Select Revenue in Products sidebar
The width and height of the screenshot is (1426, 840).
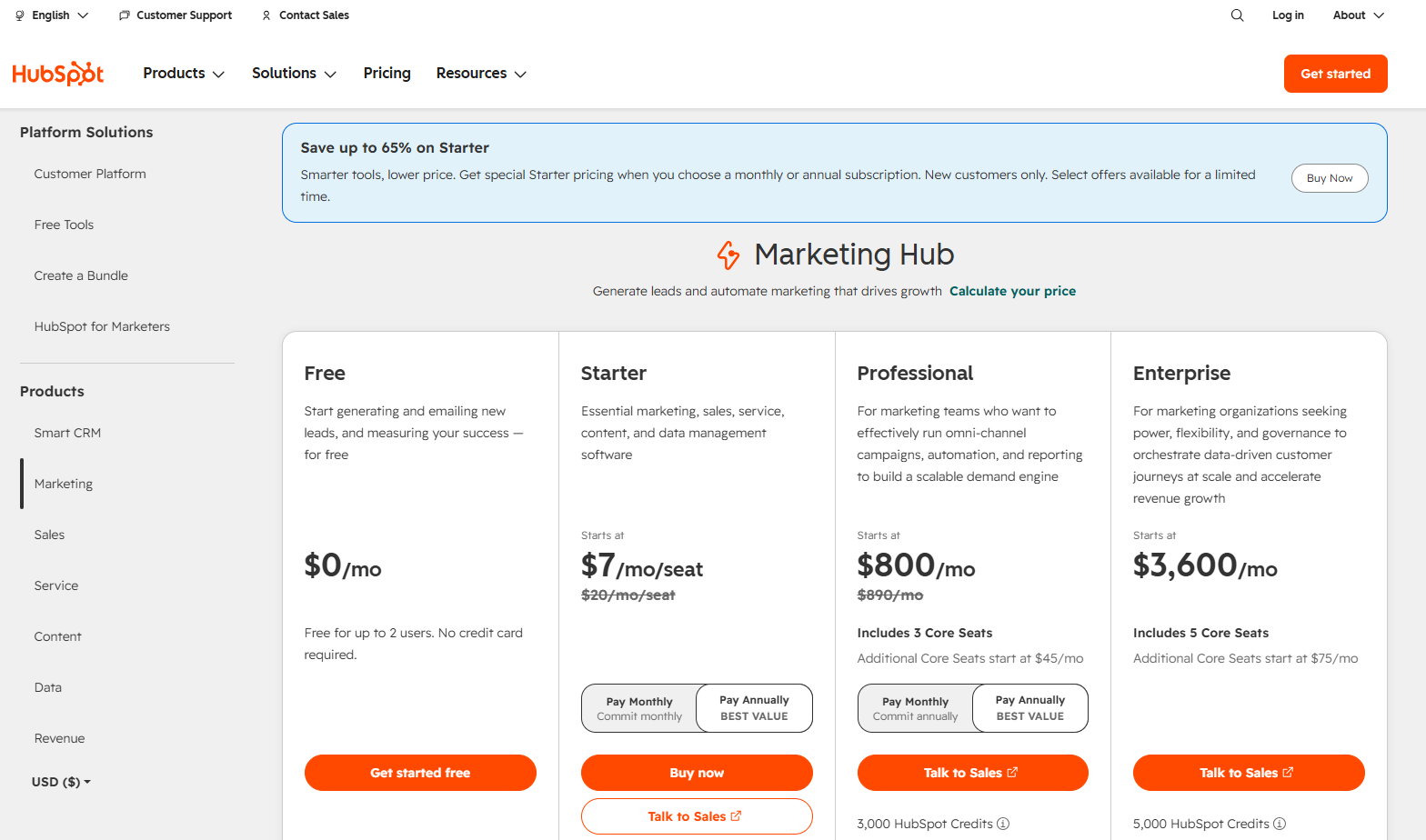point(59,738)
